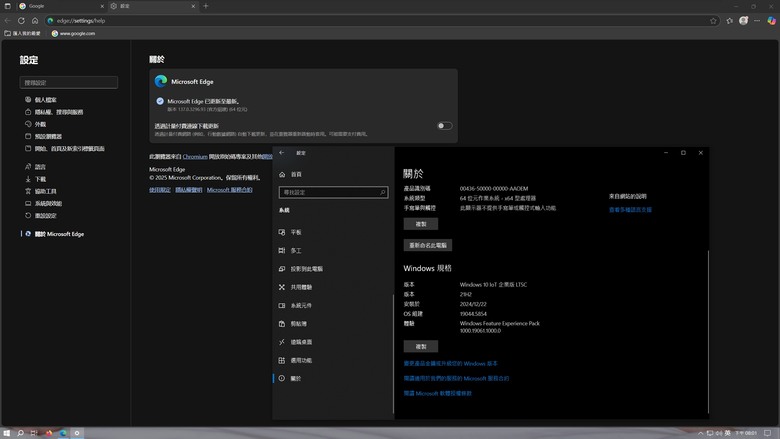
Task: Add page to favorites star in address bar
Action: 713,21
